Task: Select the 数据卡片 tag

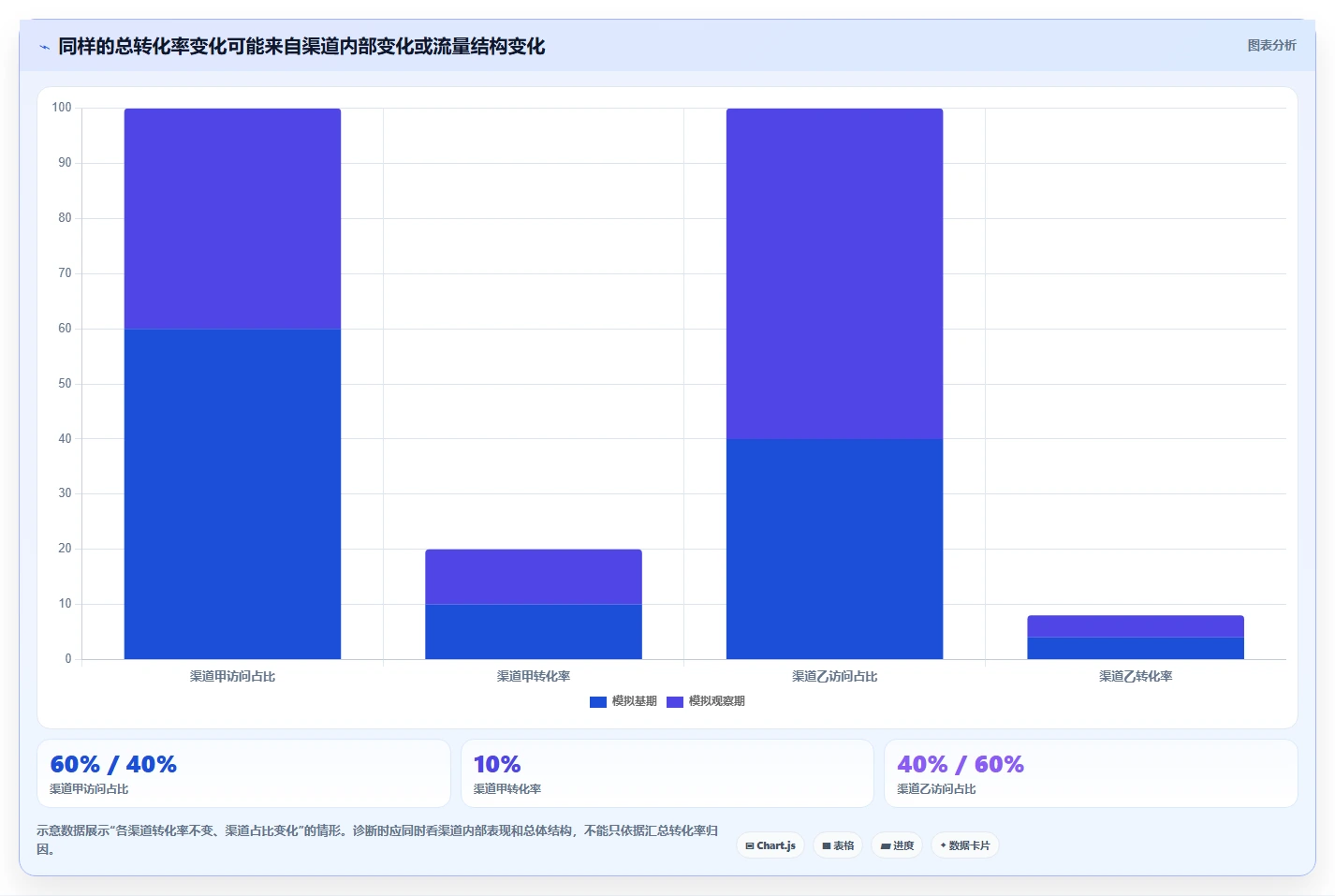Action: [x=965, y=845]
